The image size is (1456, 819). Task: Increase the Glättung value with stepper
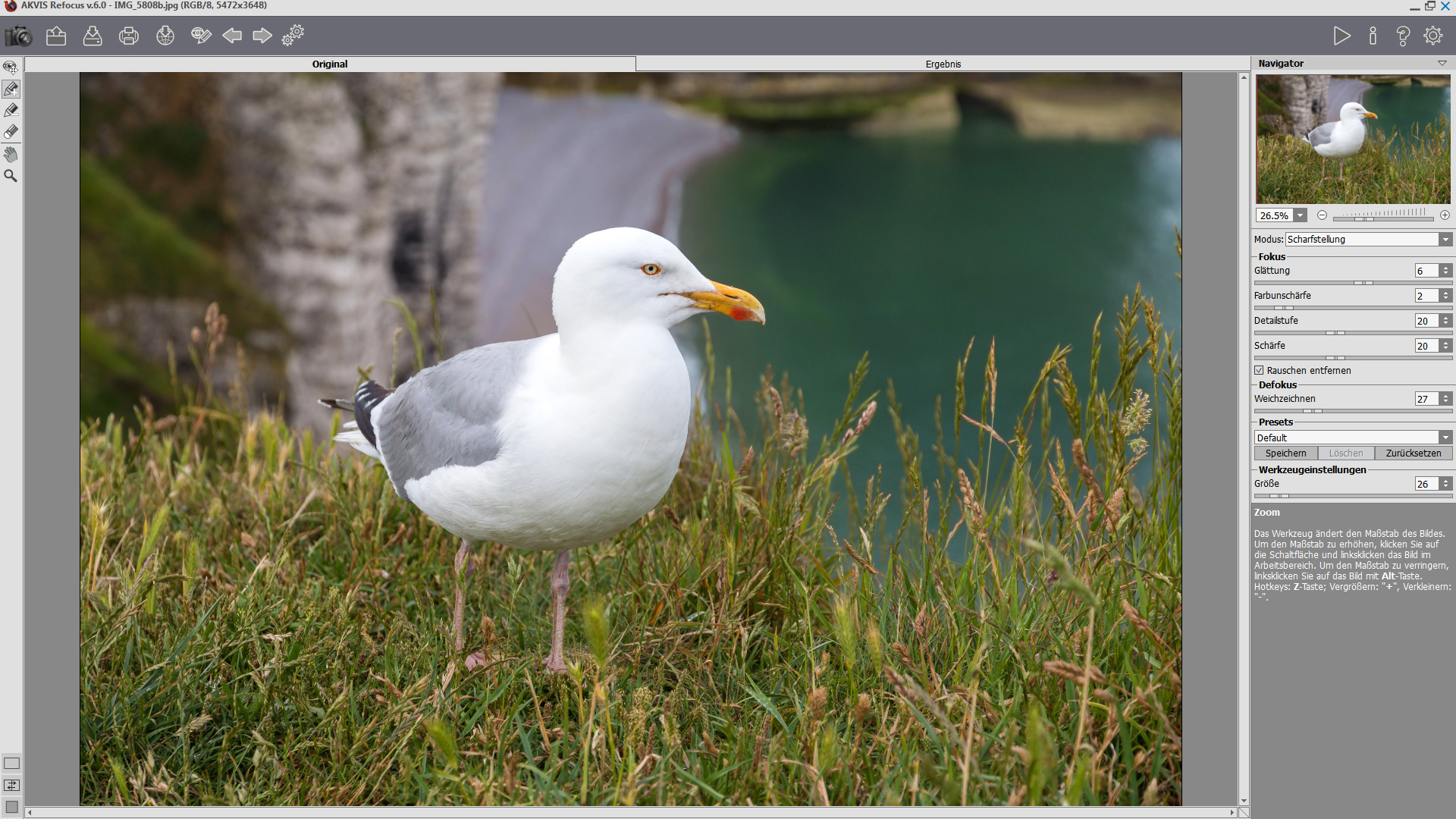click(x=1446, y=268)
